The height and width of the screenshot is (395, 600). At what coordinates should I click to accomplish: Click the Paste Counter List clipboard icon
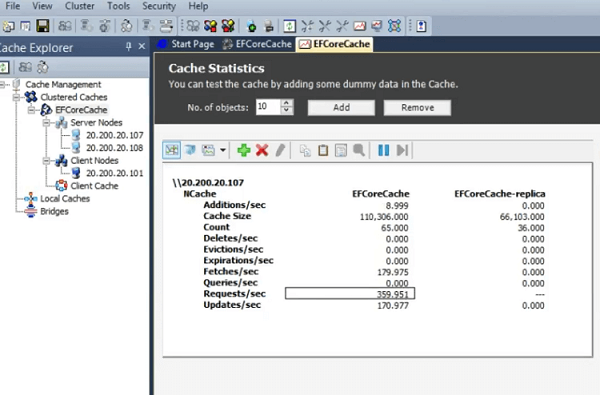coord(323,150)
